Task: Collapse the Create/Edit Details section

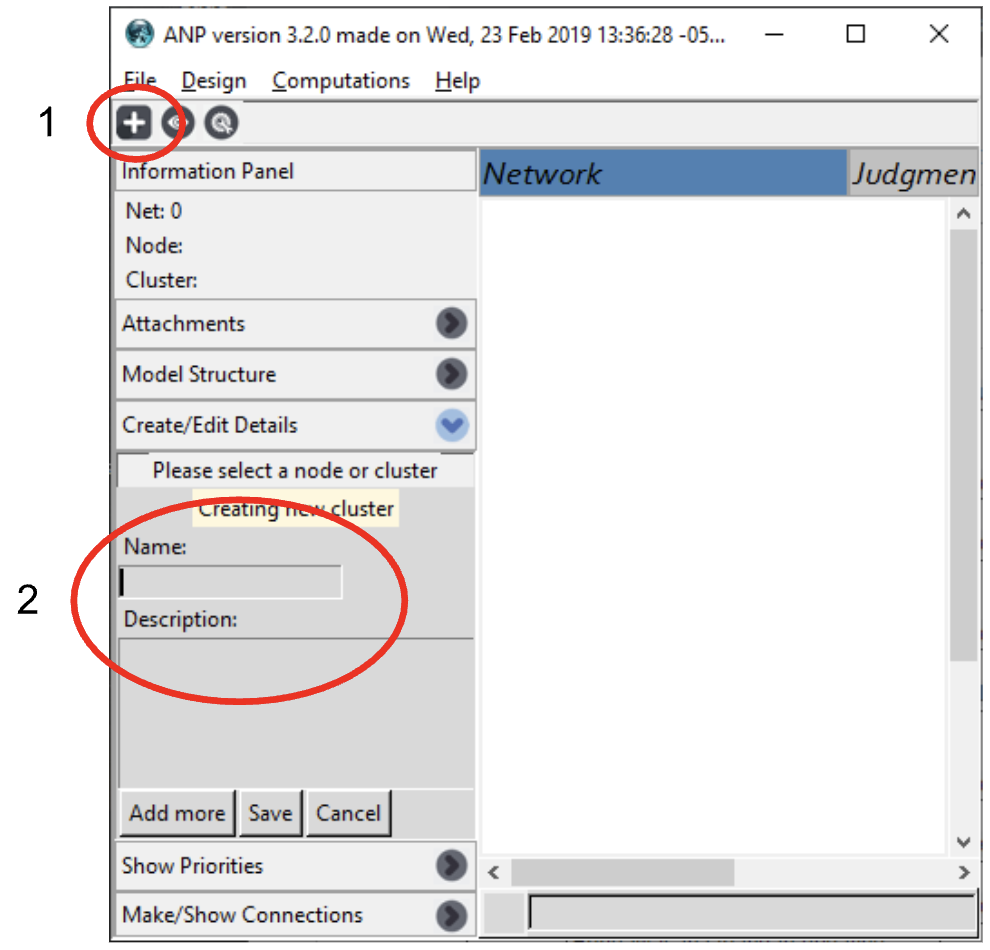Action: pos(452,425)
